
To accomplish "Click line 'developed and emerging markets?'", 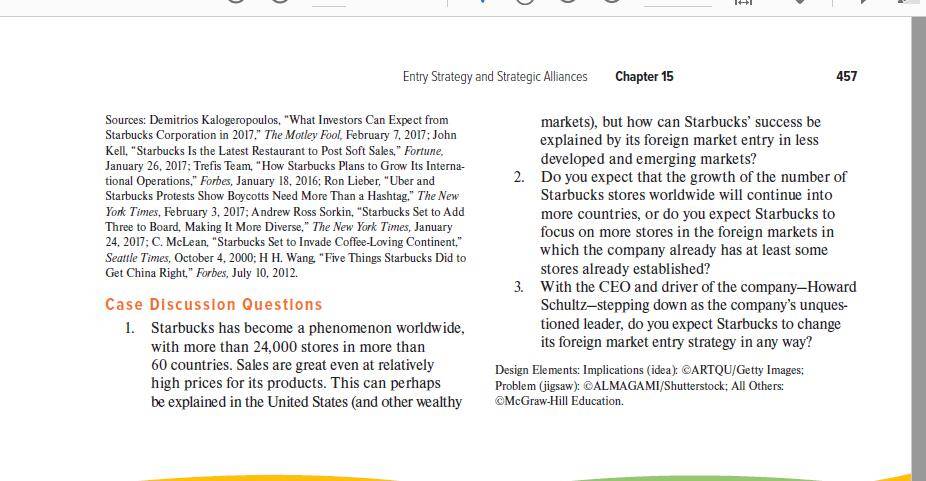I will [x=648, y=159].
